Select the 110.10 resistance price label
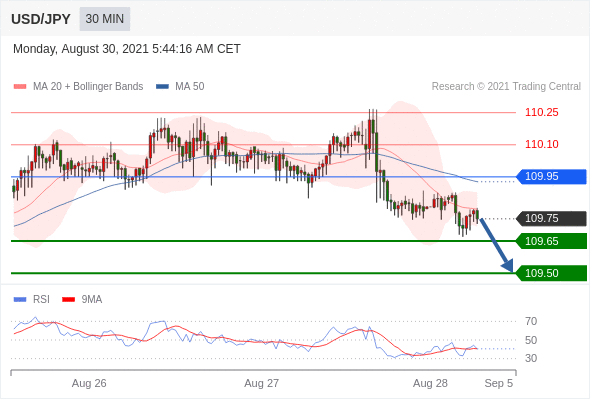Image resolution: width=590 pixels, height=400 pixels. [541, 144]
